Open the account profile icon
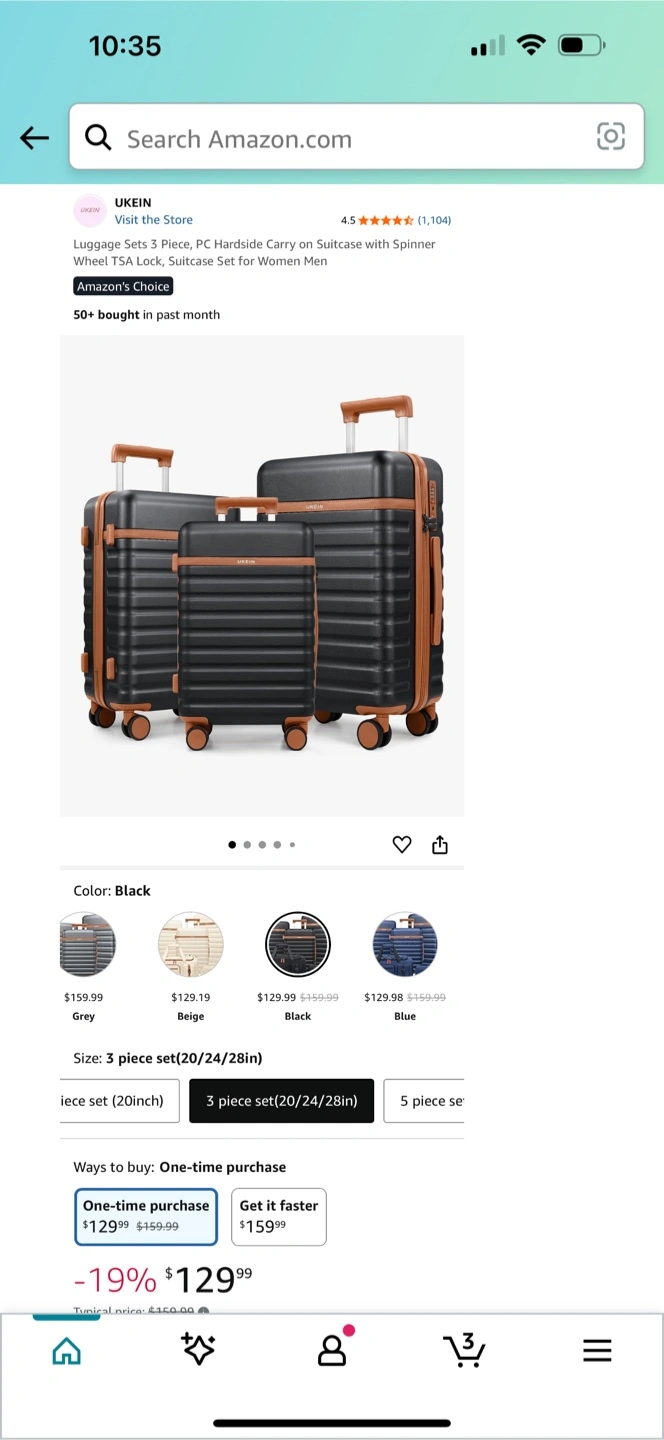Viewport: 664px width, 1440px height. [x=333, y=1348]
